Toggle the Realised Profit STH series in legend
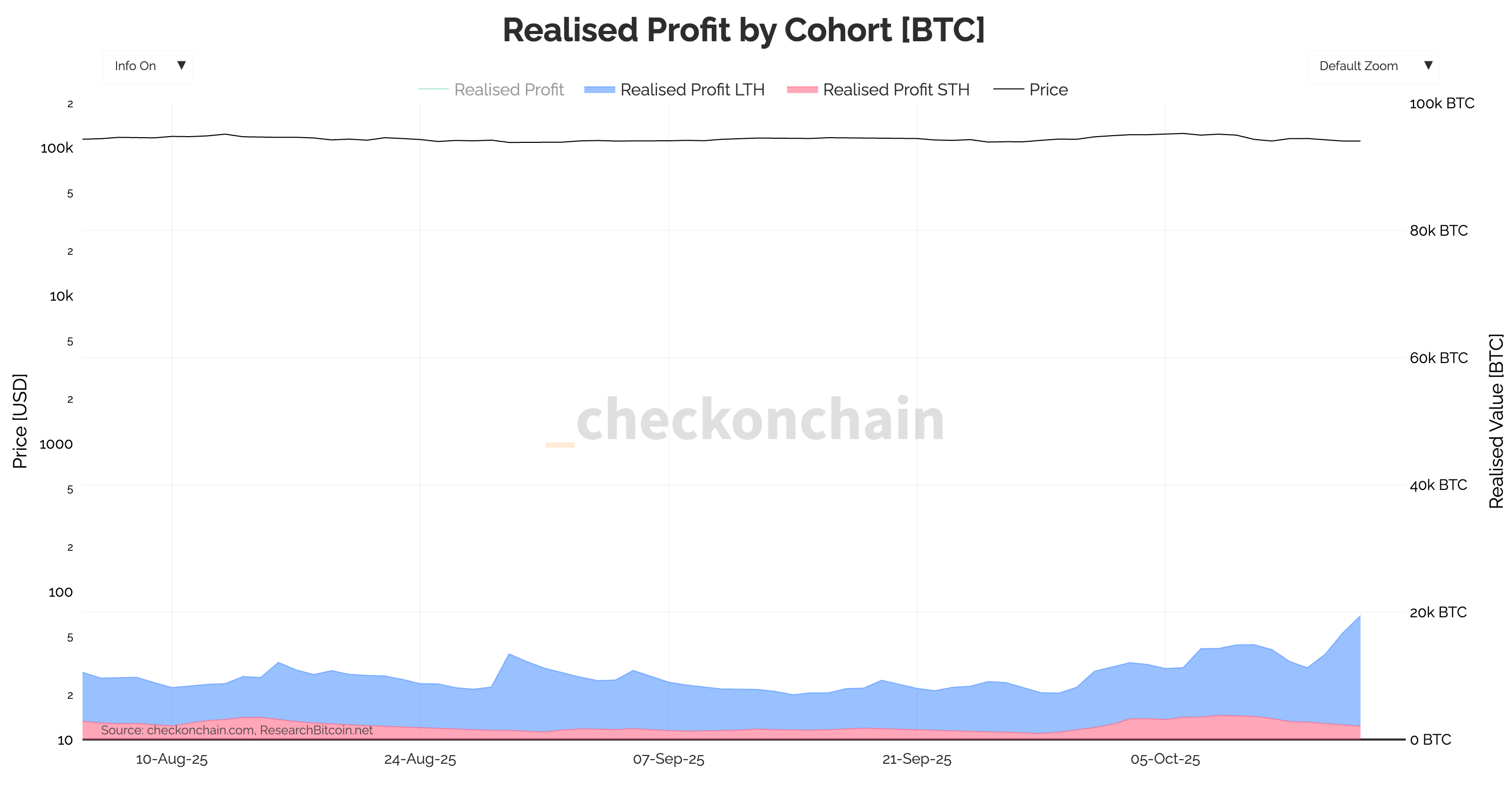This screenshot has width=1512, height=788. click(896, 90)
